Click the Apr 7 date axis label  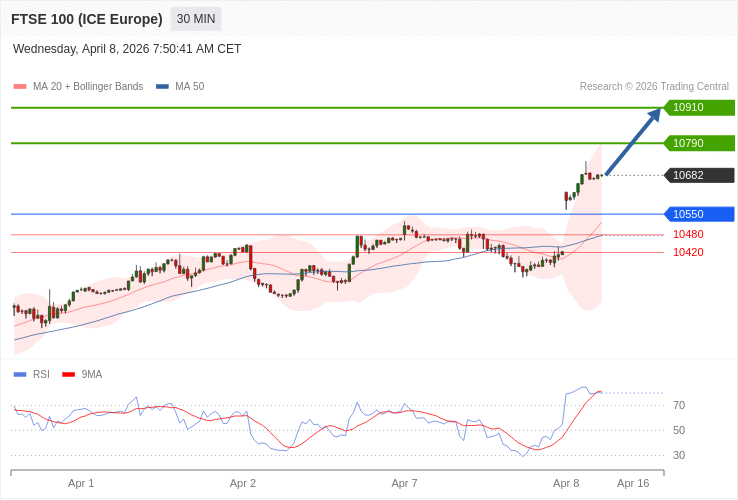[x=404, y=483]
